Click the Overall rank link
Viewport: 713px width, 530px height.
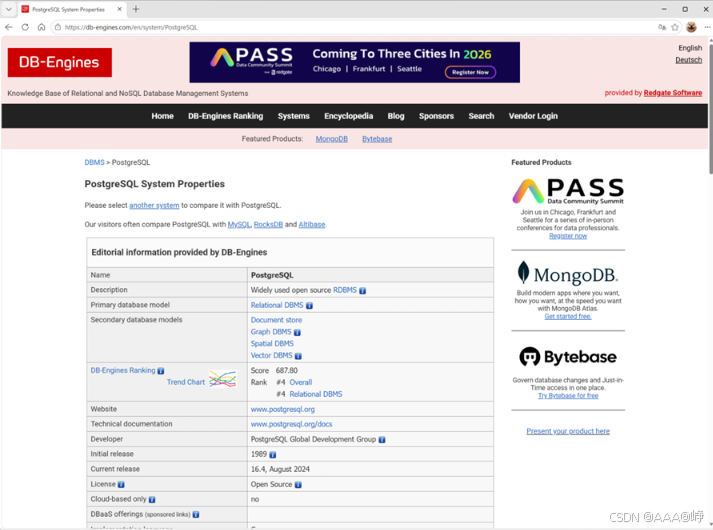coord(301,382)
